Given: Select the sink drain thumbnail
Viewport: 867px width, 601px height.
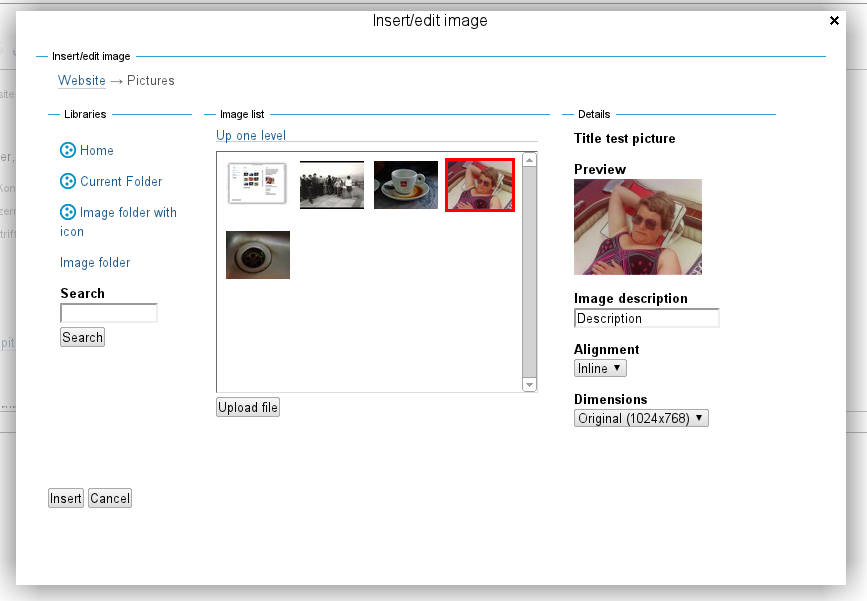Looking at the screenshot, I should click(x=258, y=255).
